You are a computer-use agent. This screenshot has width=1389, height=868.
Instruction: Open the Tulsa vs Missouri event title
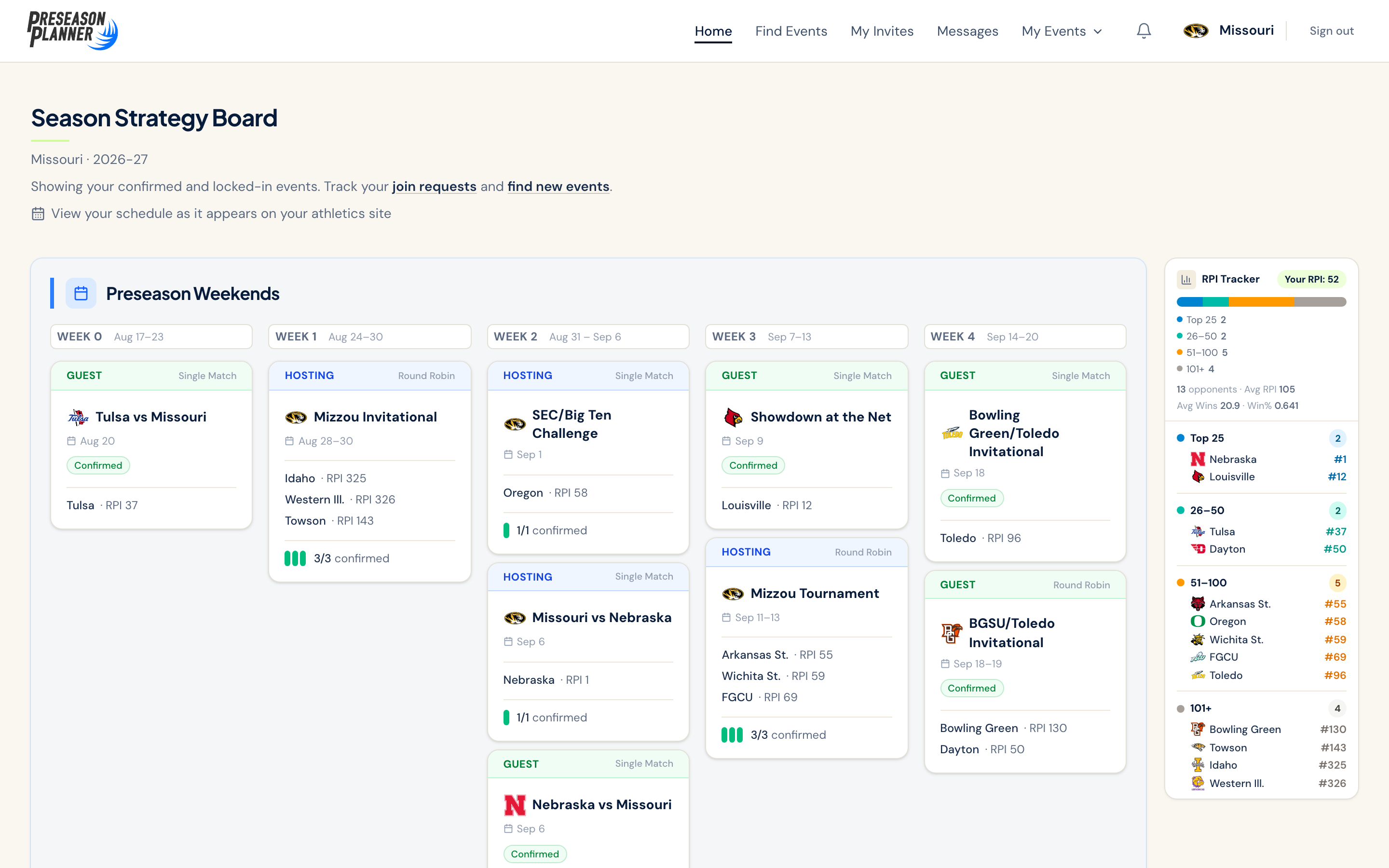click(151, 417)
